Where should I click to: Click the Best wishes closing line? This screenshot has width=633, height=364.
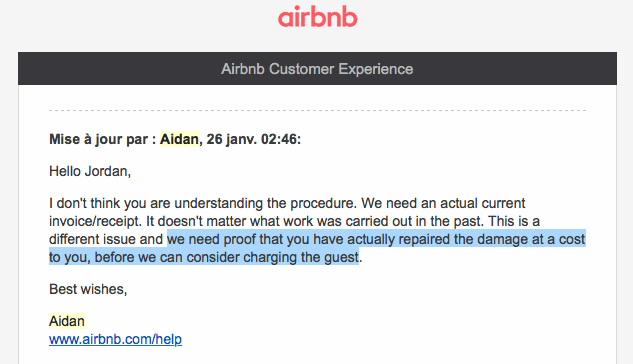tap(88, 289)
